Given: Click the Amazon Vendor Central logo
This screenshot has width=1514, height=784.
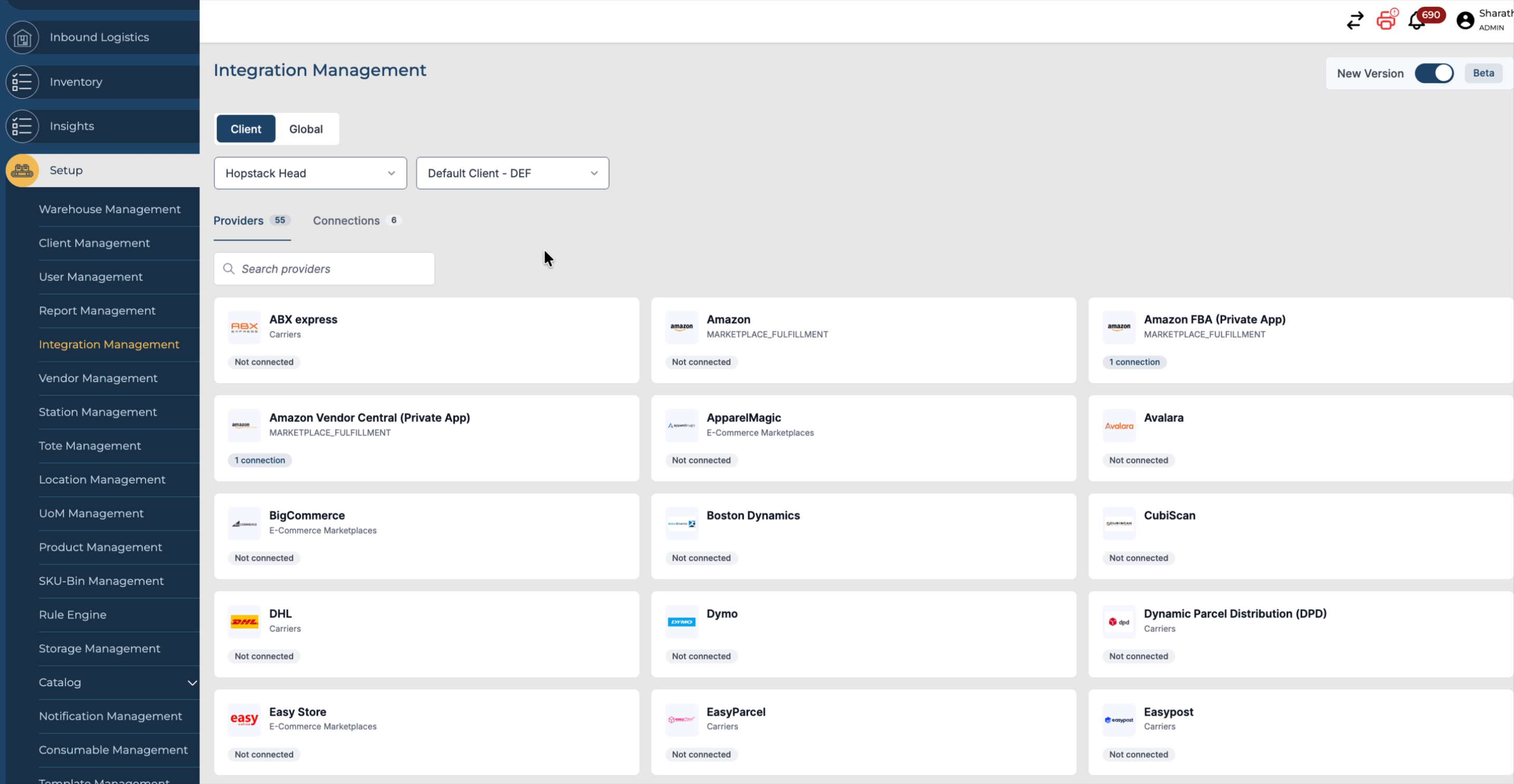Looking at the screenshot, I should 244,425.
